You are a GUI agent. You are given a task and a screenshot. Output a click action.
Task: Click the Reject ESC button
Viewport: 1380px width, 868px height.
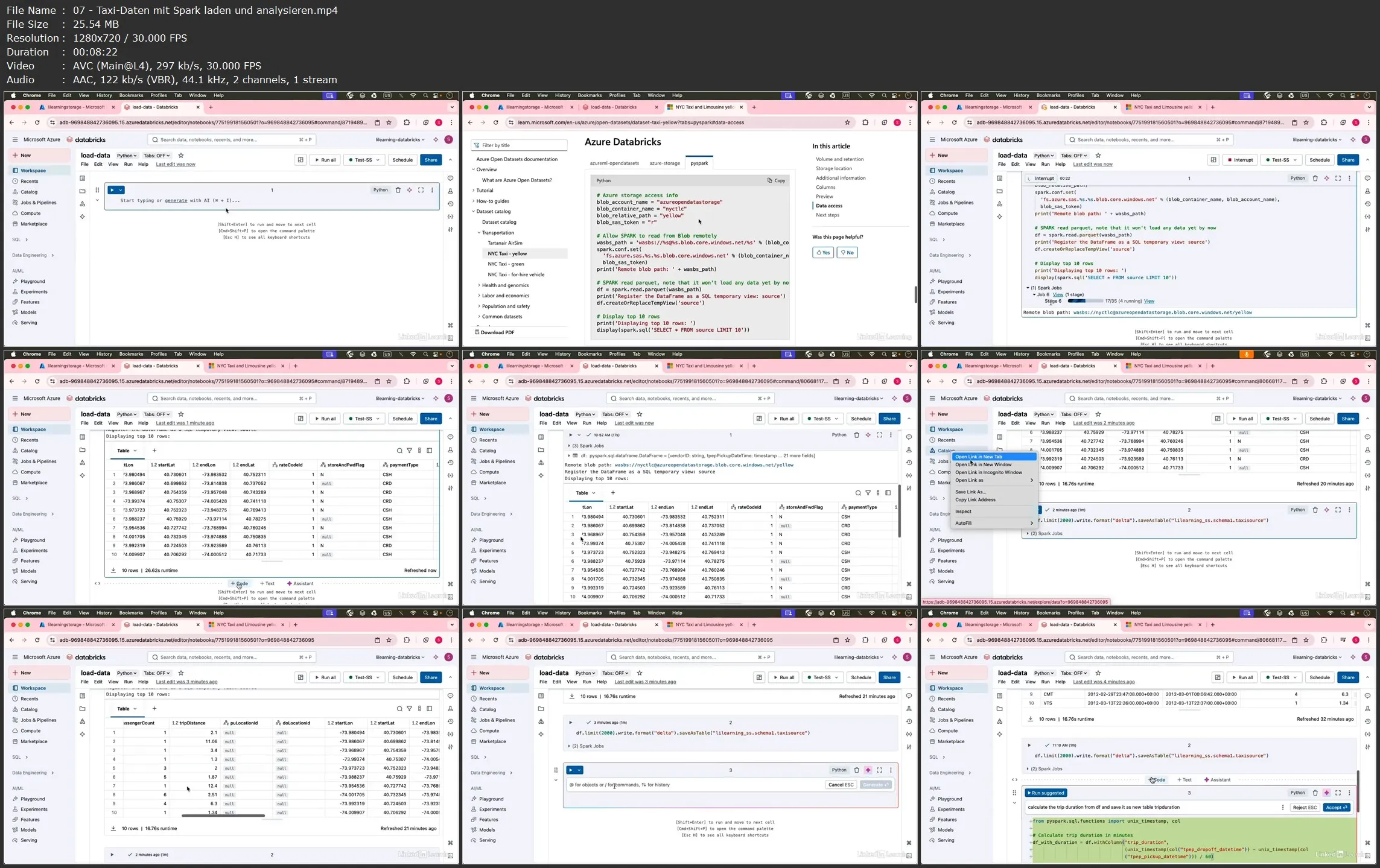coord(1305,807)
